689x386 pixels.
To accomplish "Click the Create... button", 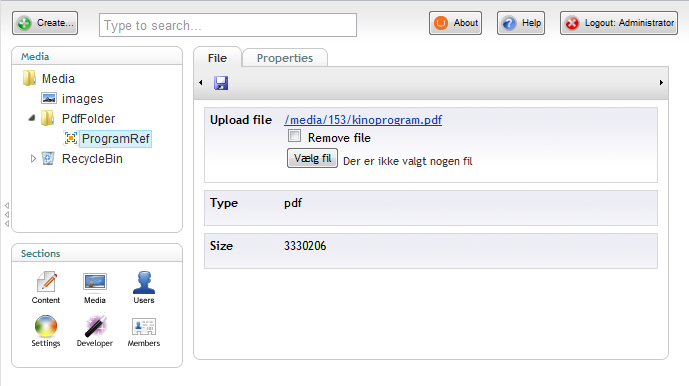I will [x=45, y=23].
